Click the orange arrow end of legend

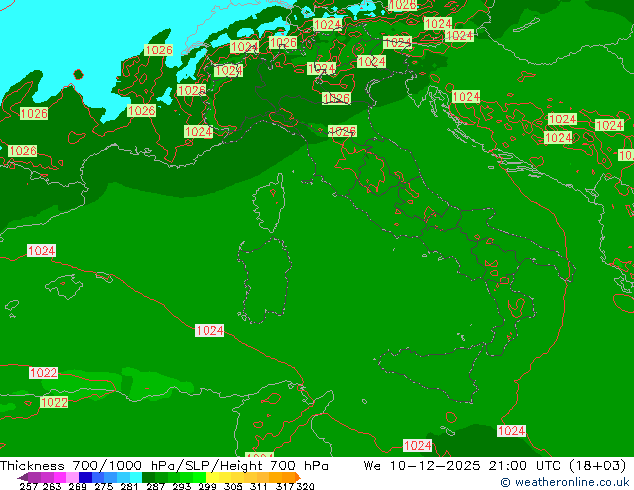(298, 477)
